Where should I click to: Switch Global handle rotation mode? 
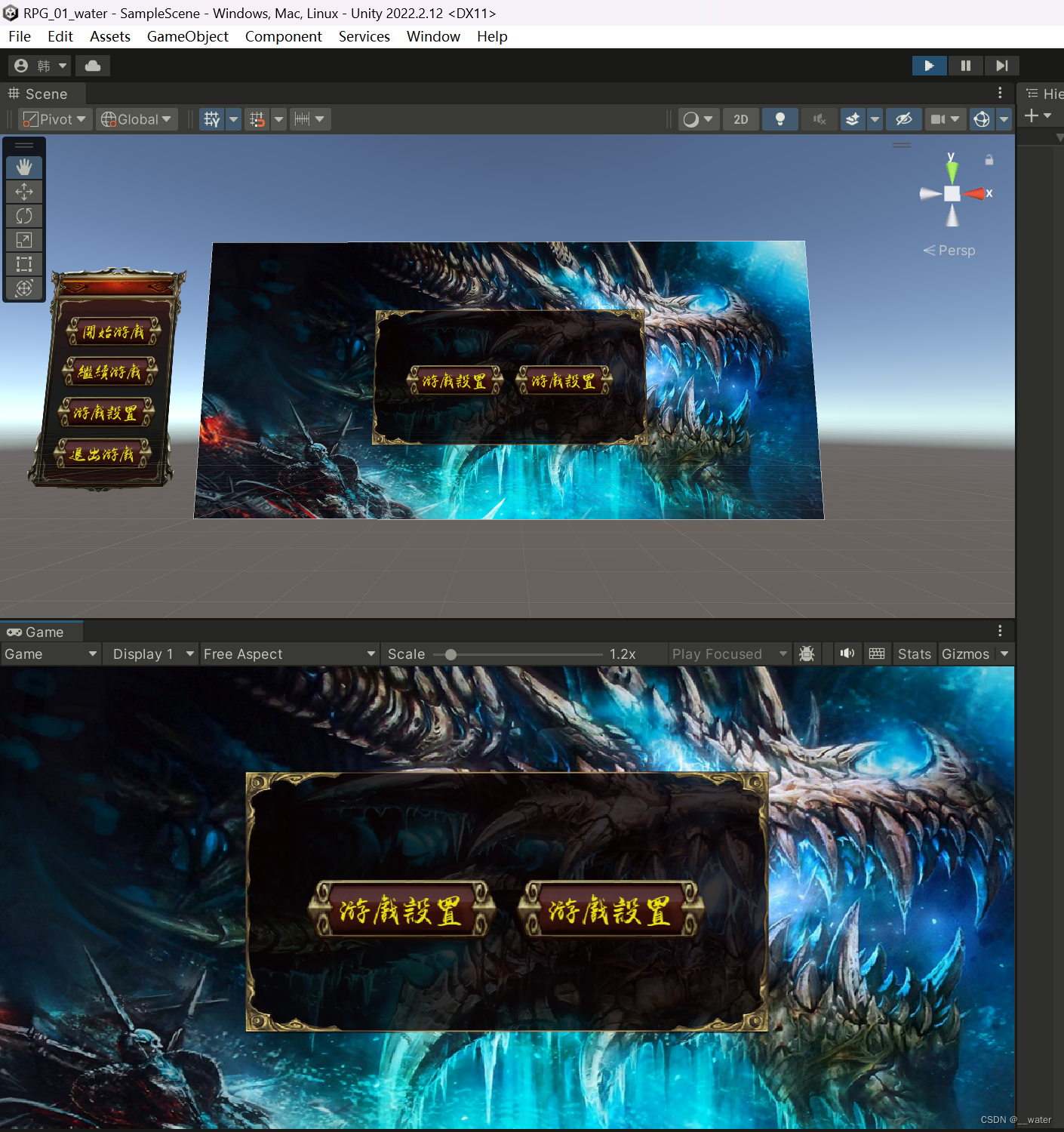point(137,119)
